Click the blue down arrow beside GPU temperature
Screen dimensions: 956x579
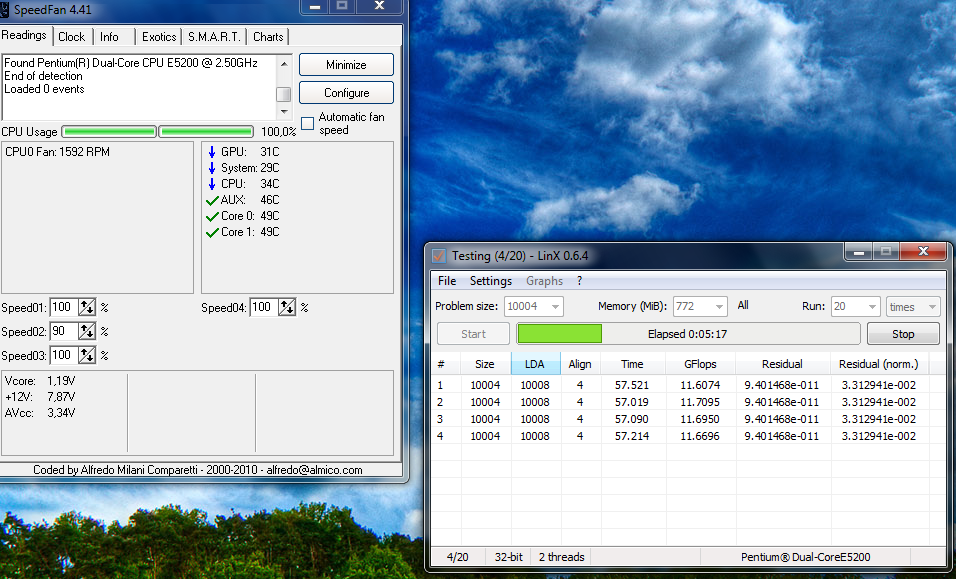point(211,152)
